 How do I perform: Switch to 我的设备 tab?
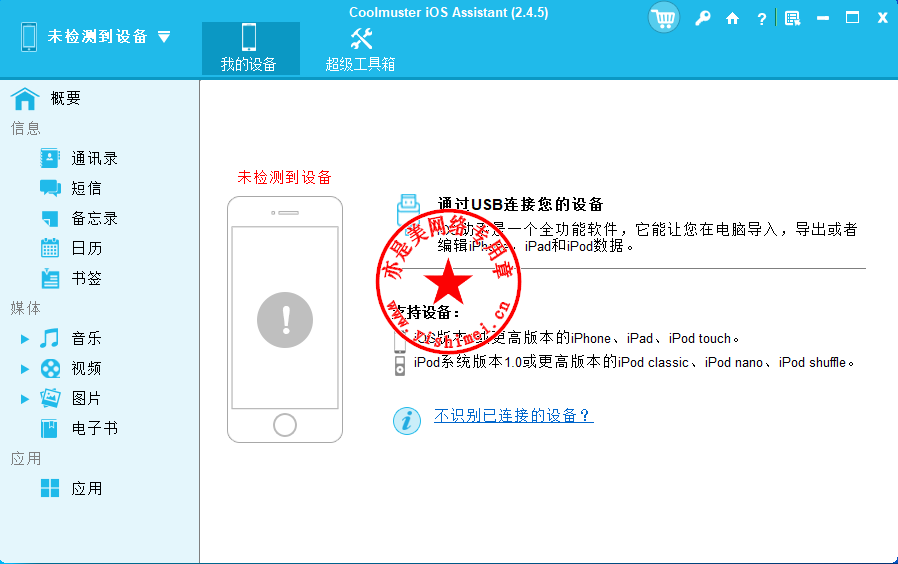pos(250,48)
